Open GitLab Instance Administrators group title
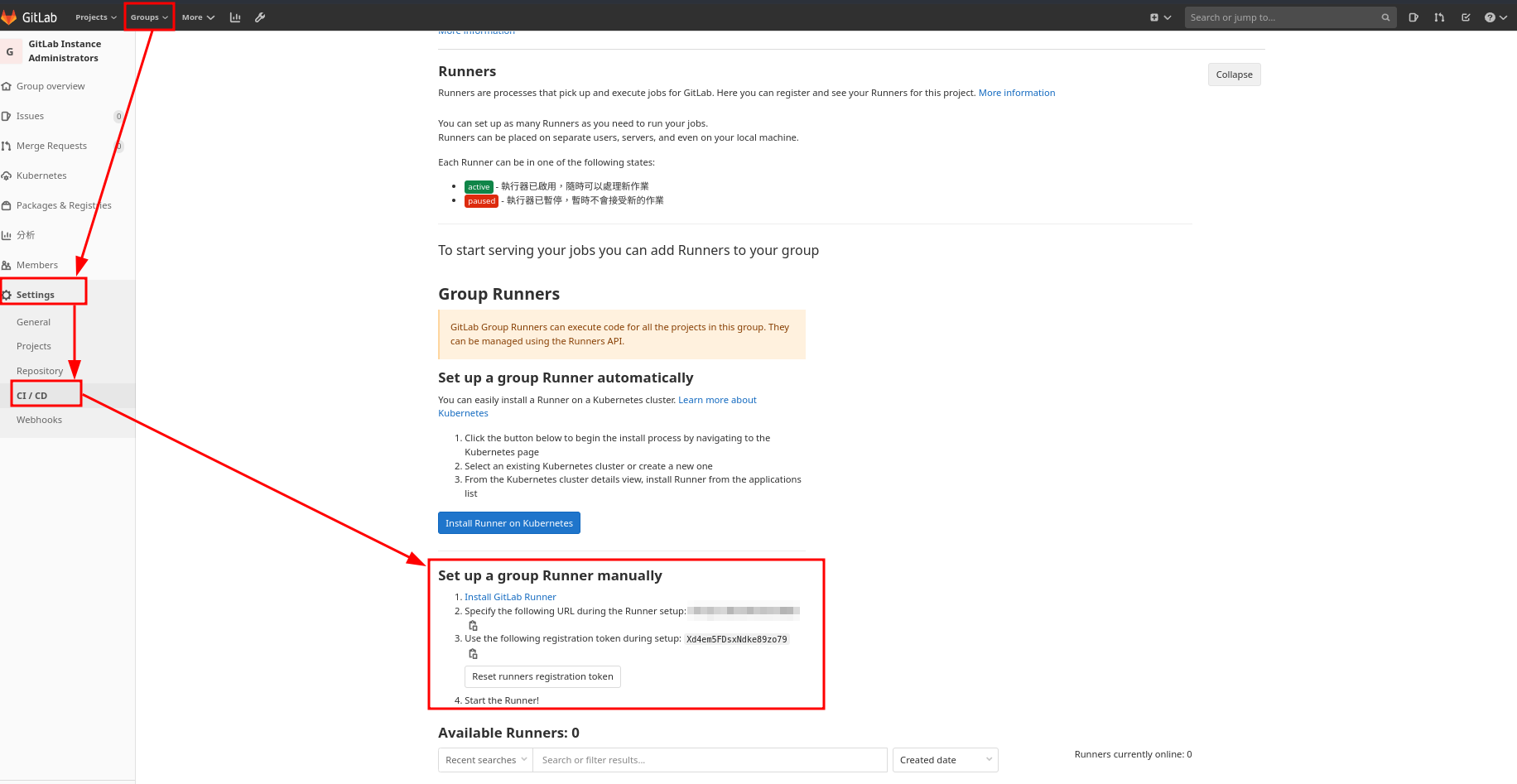This screenshot has width=1517, height=784. 65,51
